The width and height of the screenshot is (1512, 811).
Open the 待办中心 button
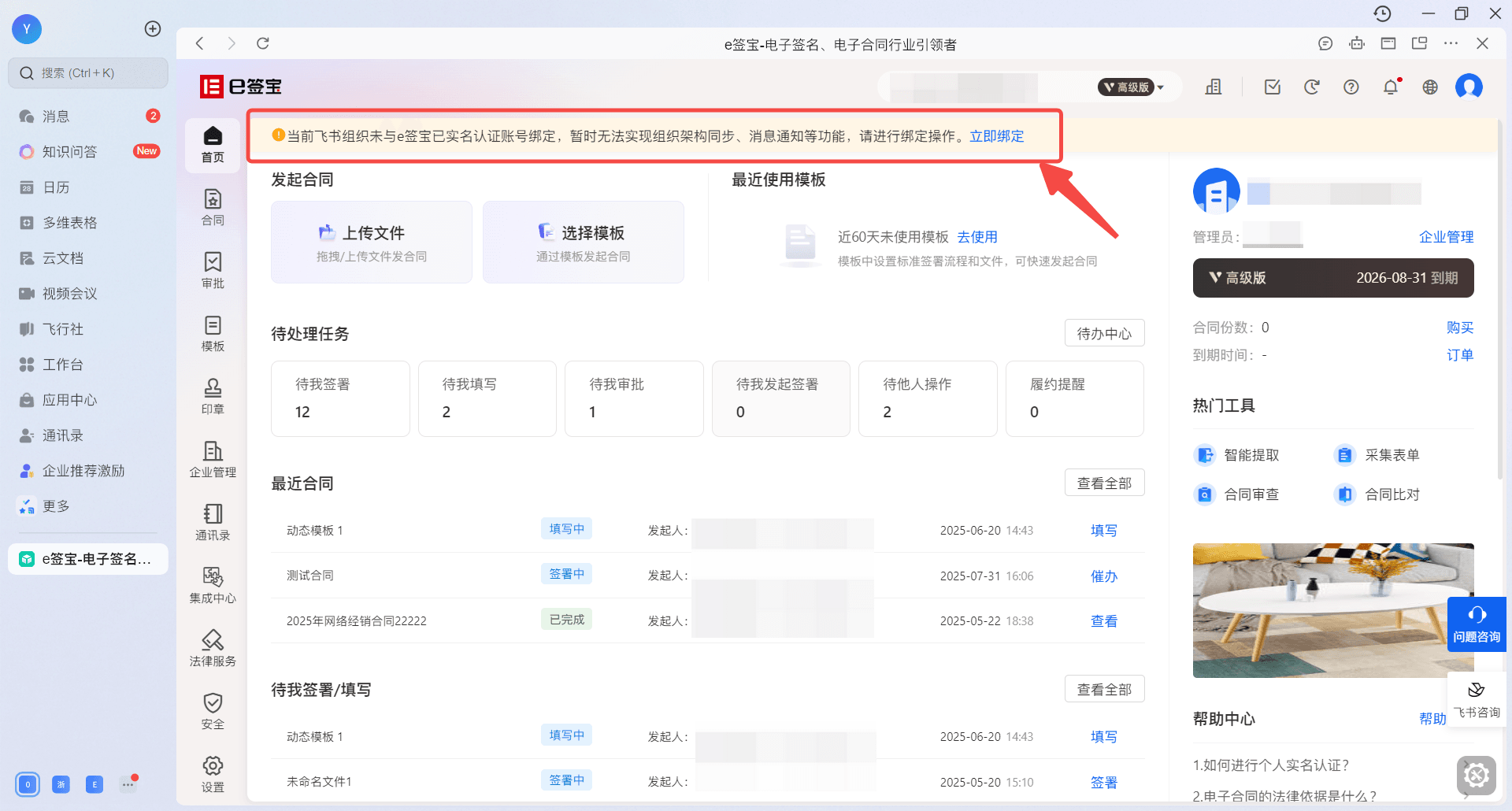point(1104,333)
